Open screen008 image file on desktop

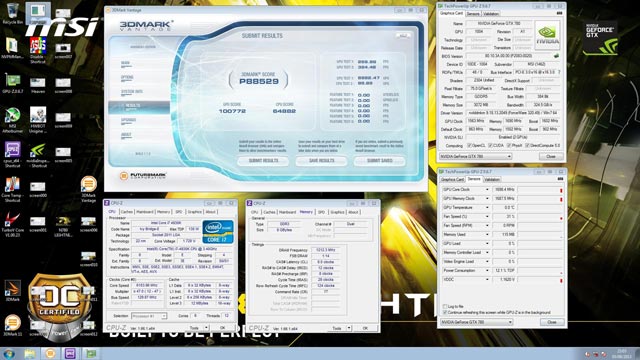[63, 85]
